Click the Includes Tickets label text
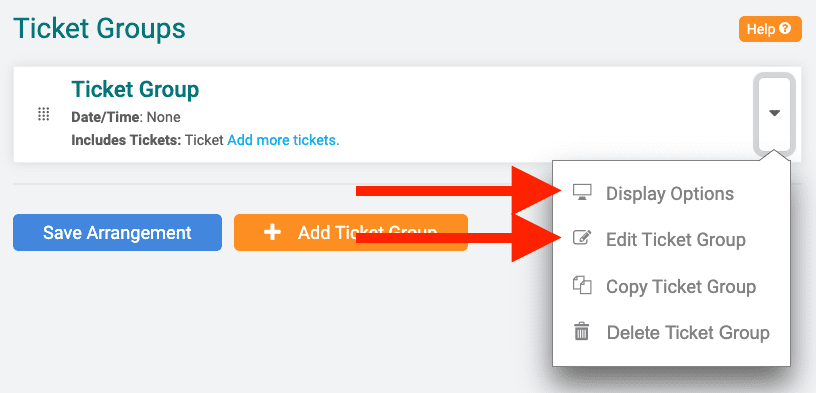This screenshot has height=393, width=816. 126,141
